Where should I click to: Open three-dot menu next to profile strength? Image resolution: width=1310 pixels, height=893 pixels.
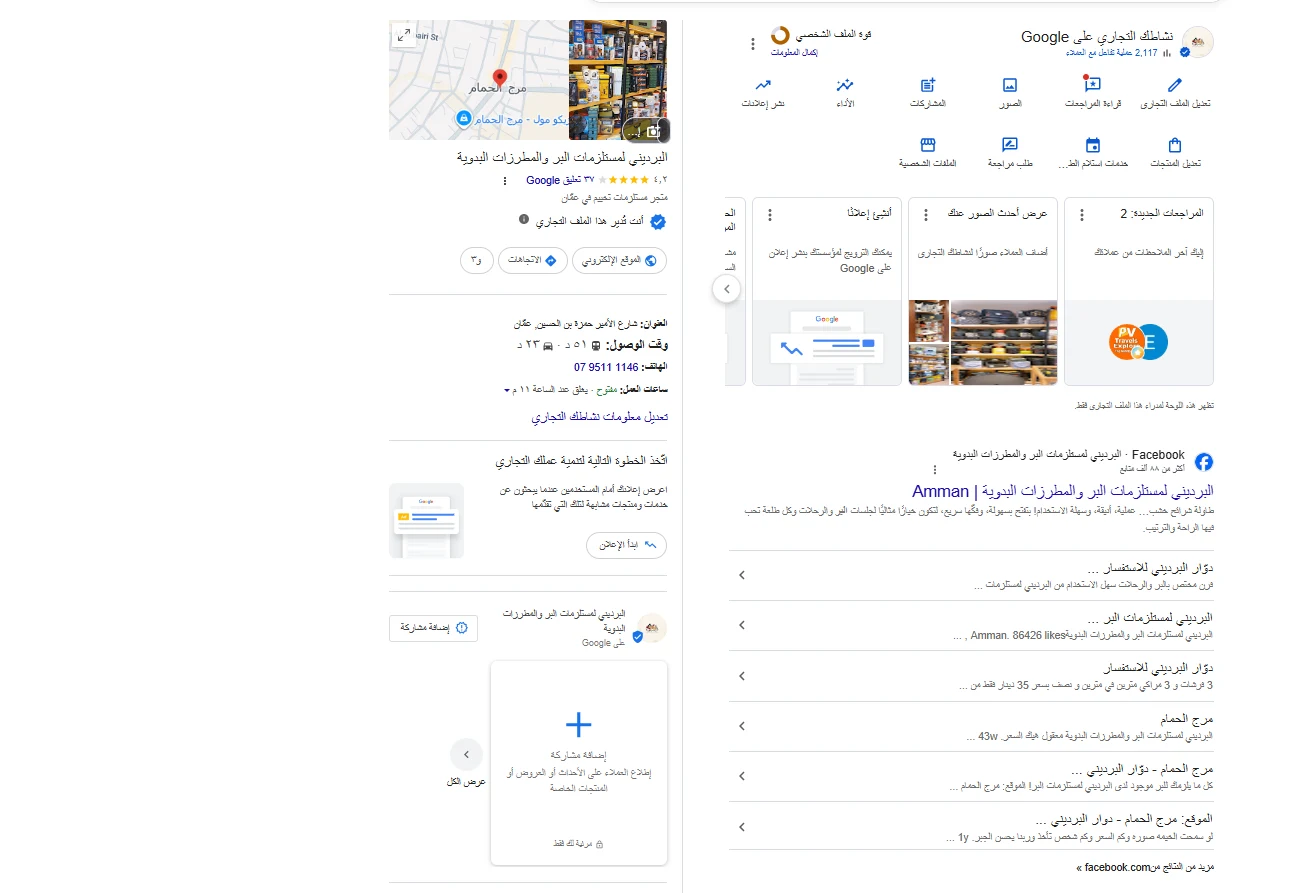click(x=753, y=44)
